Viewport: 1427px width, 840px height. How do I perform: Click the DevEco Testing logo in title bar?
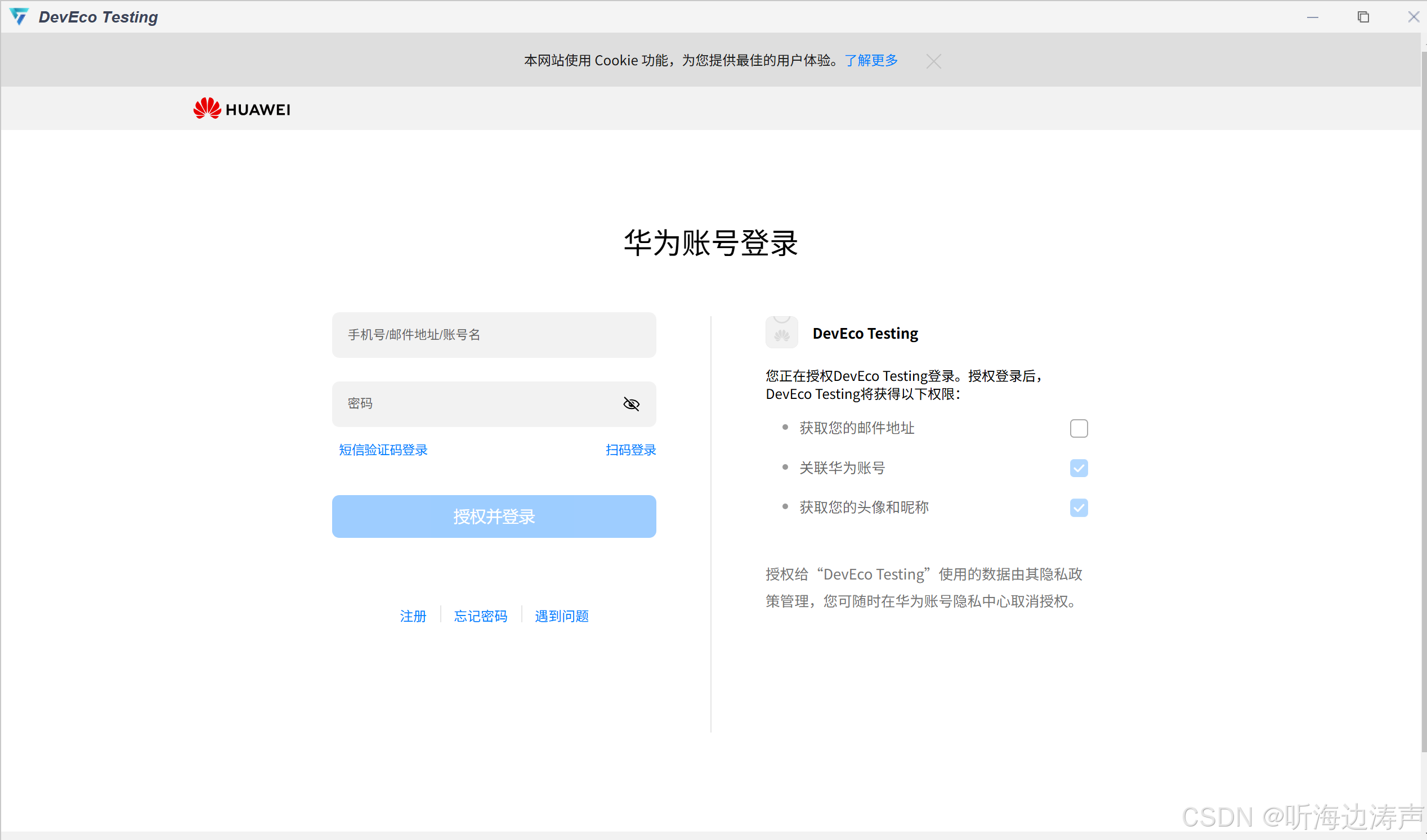tap(19, 16)
